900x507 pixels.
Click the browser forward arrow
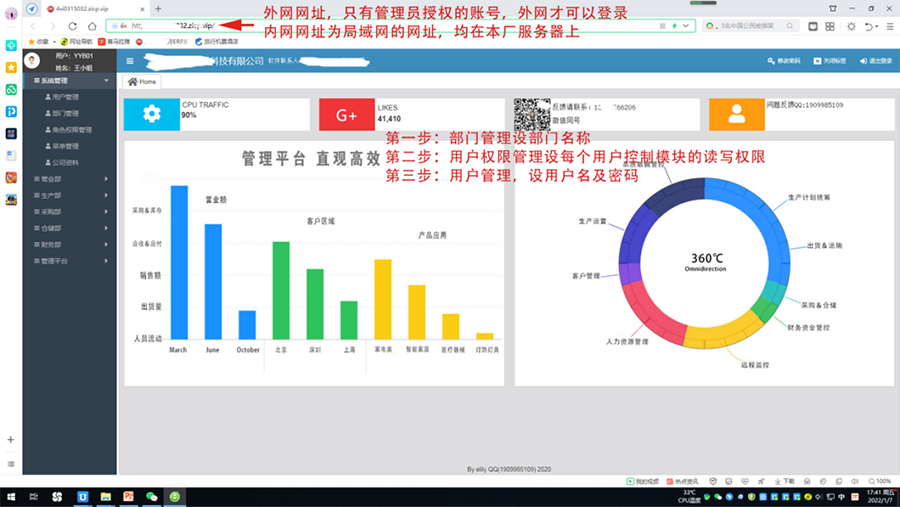[53, 26]
